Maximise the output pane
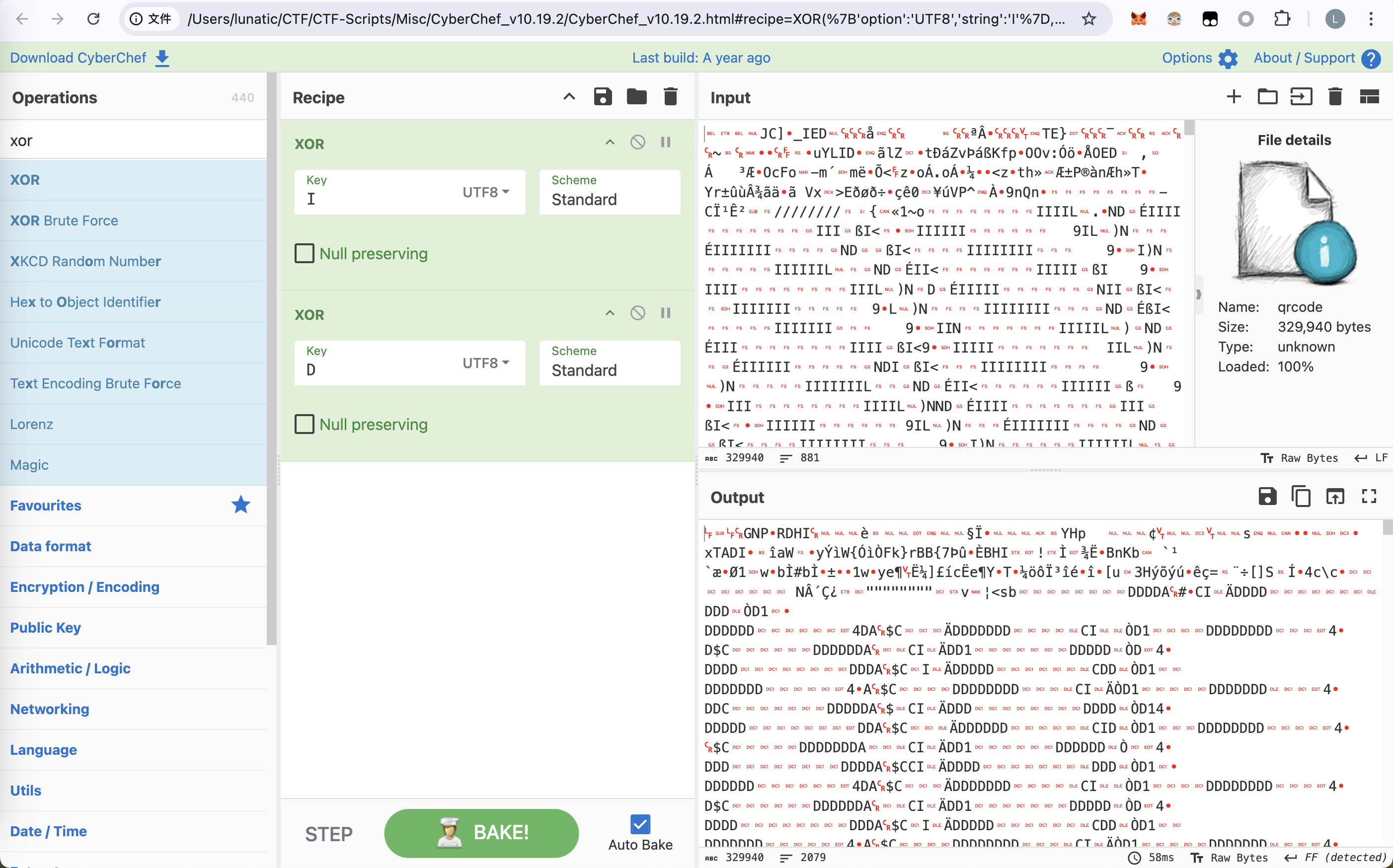Viewport: 1393px width, 868px height. click(1369, 497)
